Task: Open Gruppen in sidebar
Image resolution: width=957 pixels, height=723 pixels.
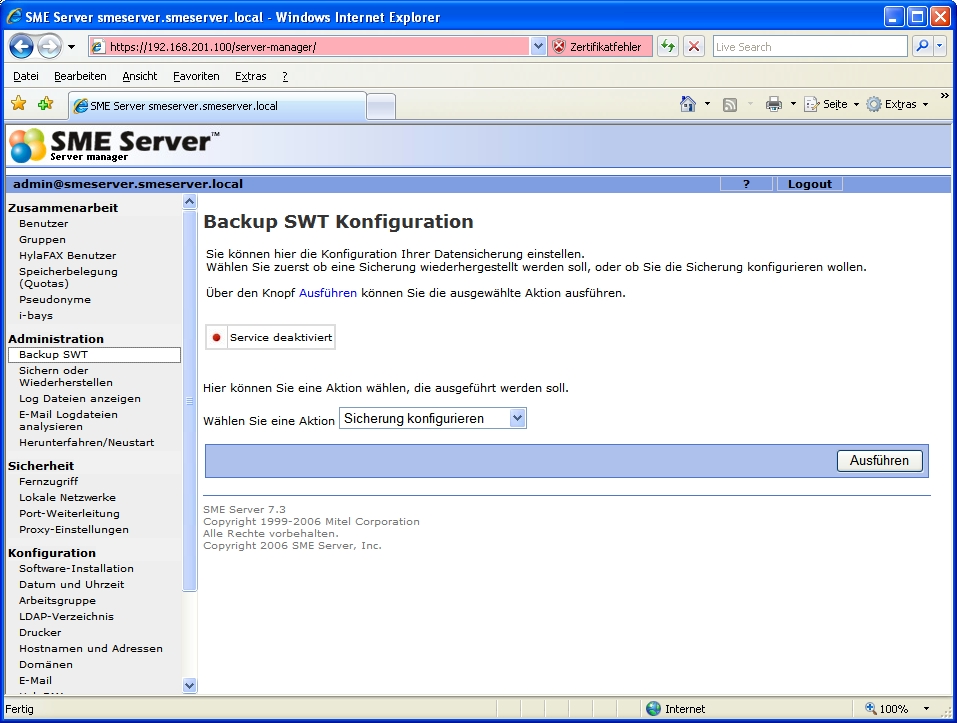Action: [x=42, y=239]
